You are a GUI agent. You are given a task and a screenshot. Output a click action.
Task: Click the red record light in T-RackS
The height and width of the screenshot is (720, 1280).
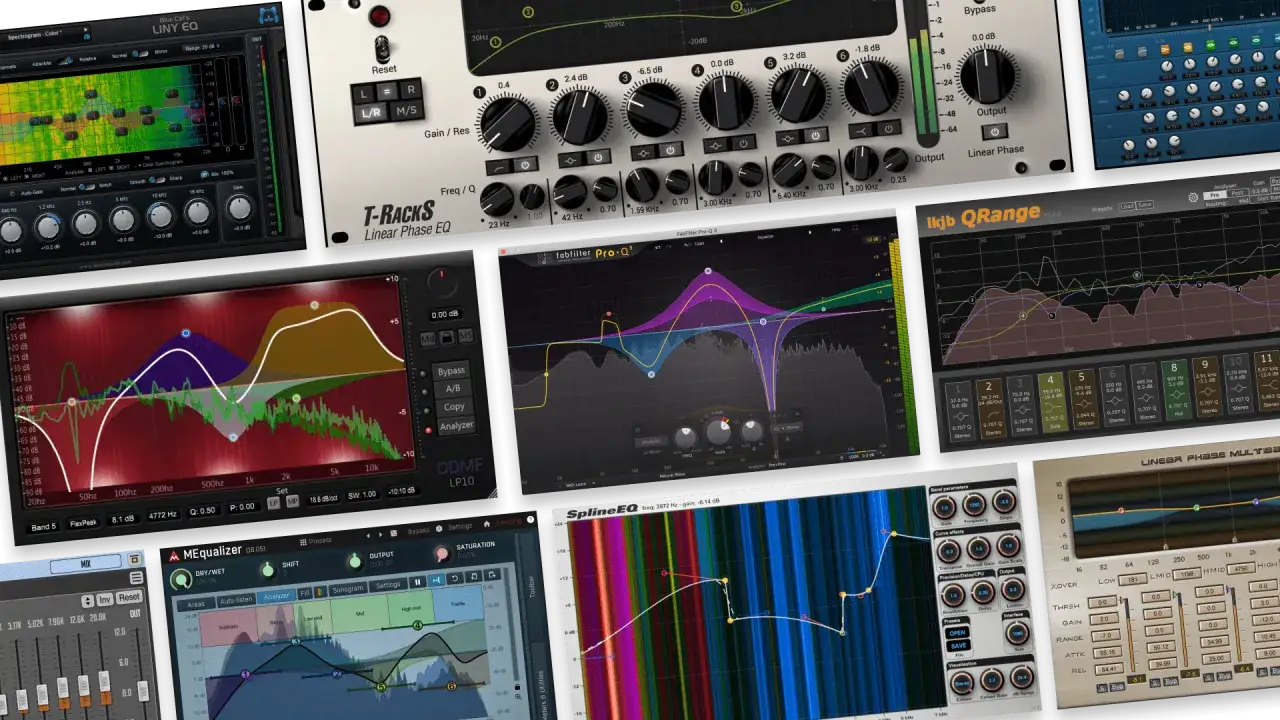coord(380,16)
